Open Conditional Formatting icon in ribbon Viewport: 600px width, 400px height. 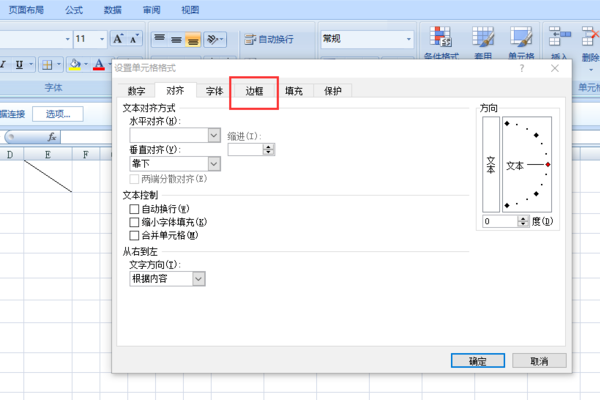[441, 37]
